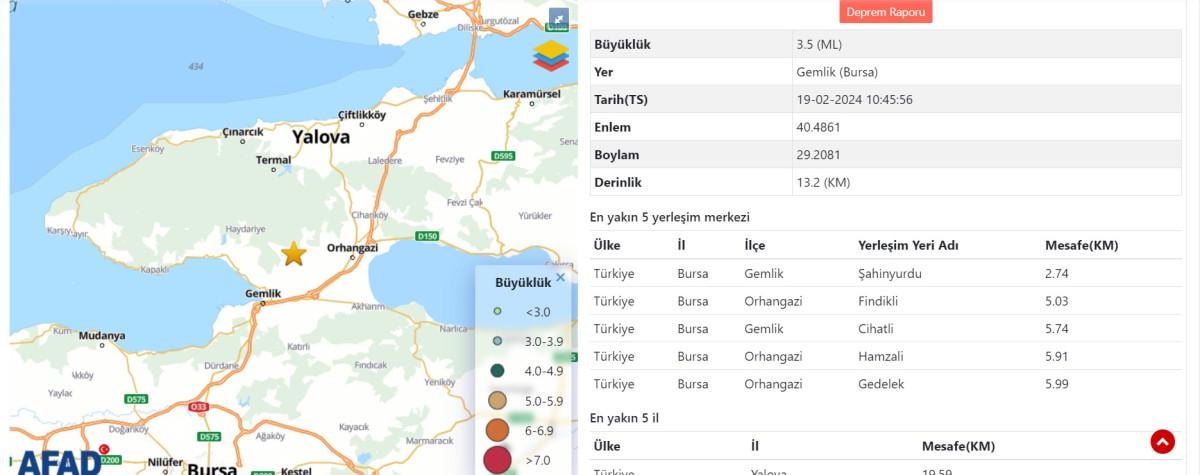Click the İlçe column header
The width and height of the screenshot is (1200, 475).
pyautogui.click(x=755, y=246)
